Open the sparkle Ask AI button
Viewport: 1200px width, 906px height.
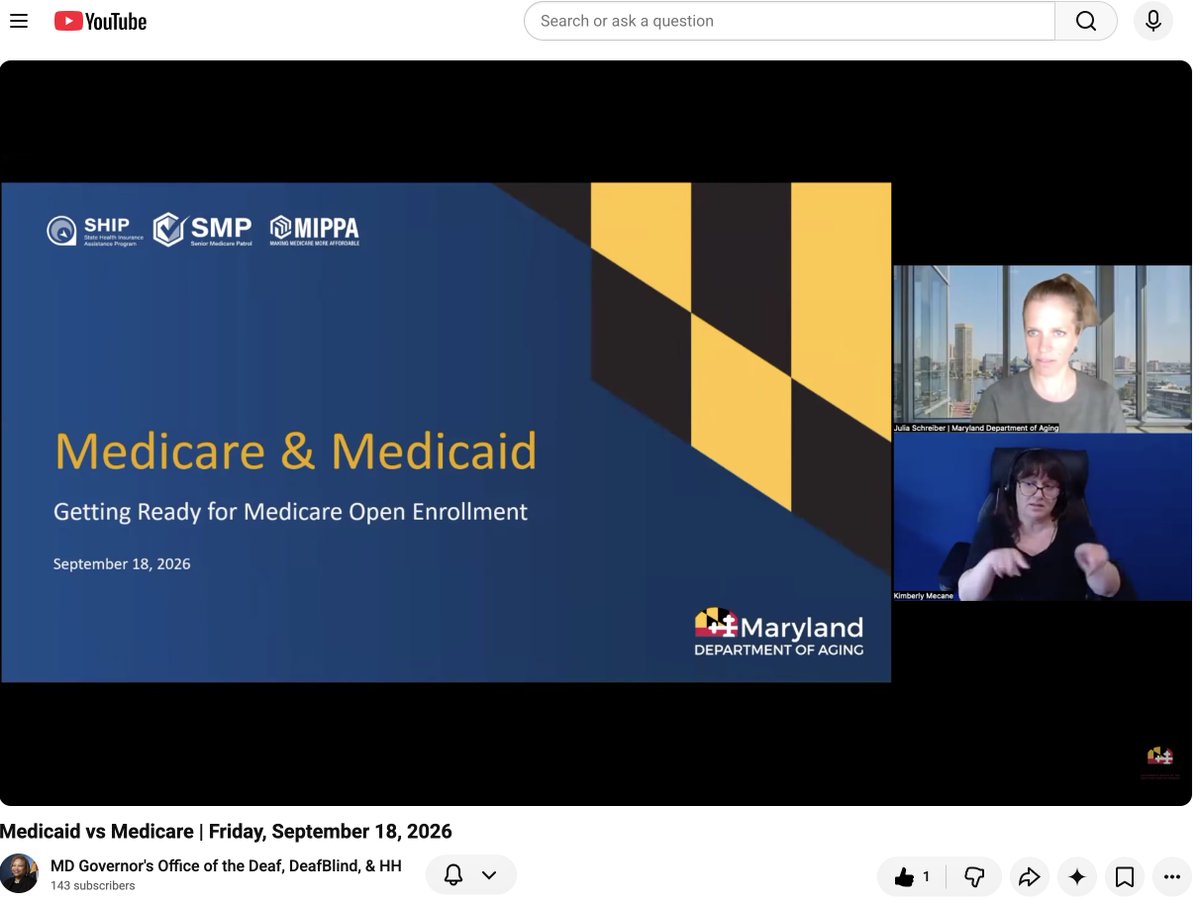click(x=1077, y=877)
